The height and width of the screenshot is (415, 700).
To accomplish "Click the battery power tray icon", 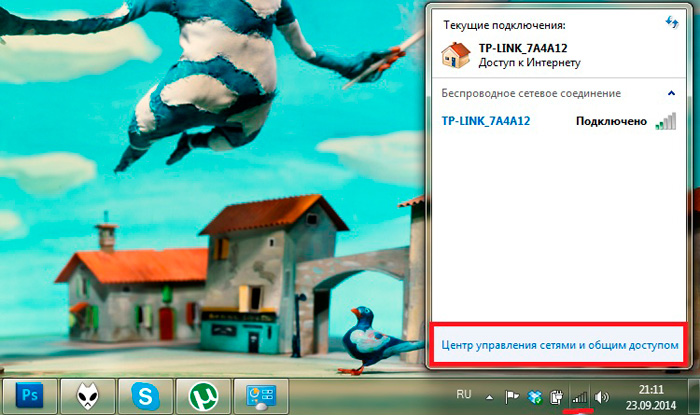I will (x=556, y=396).
